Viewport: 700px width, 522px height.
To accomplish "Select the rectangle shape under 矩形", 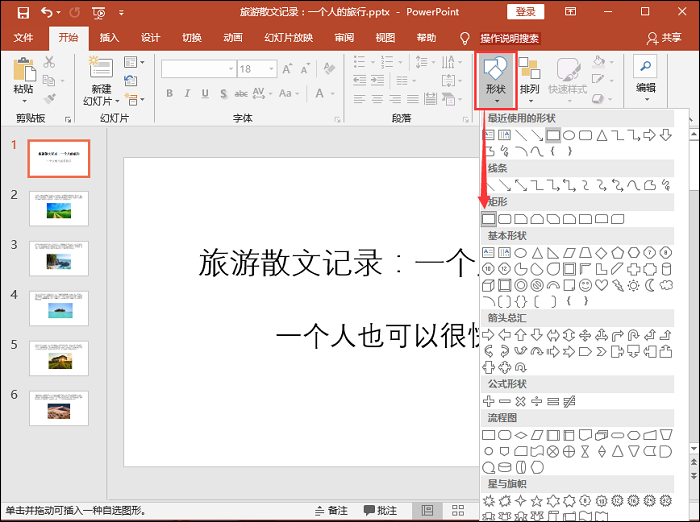I will pyautogui.click(x=489, y=218).
